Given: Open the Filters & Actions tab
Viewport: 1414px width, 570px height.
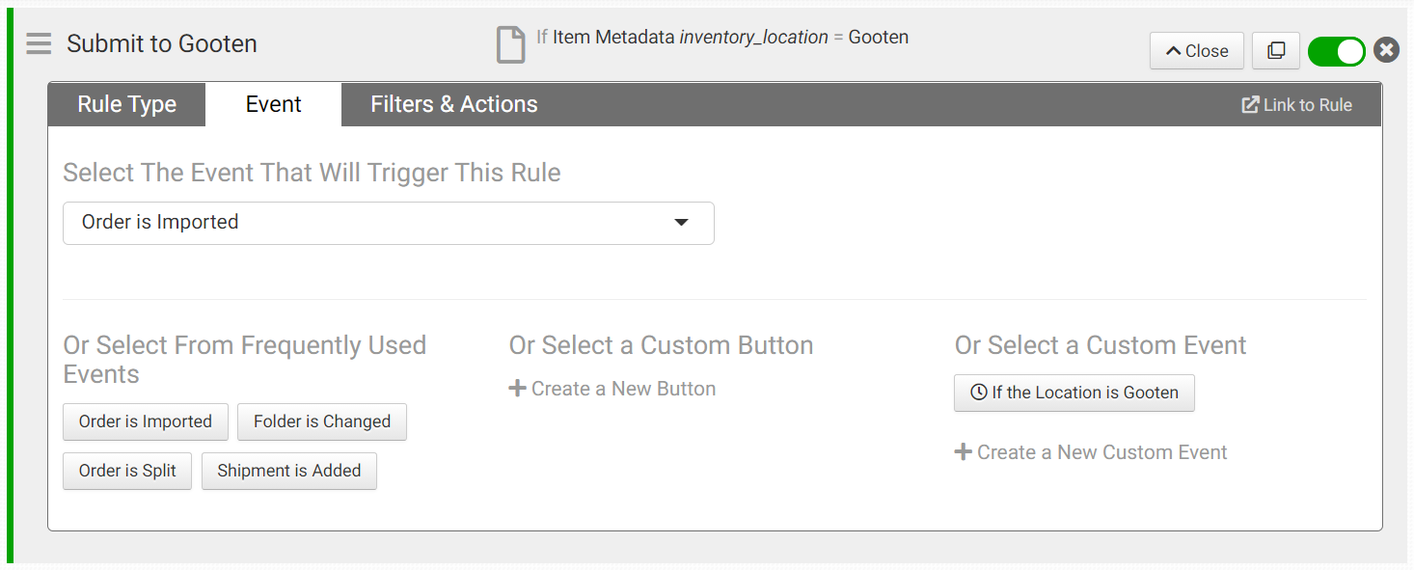Looking at the screenshot, I should pyautogui.click(x=454, y=105).
